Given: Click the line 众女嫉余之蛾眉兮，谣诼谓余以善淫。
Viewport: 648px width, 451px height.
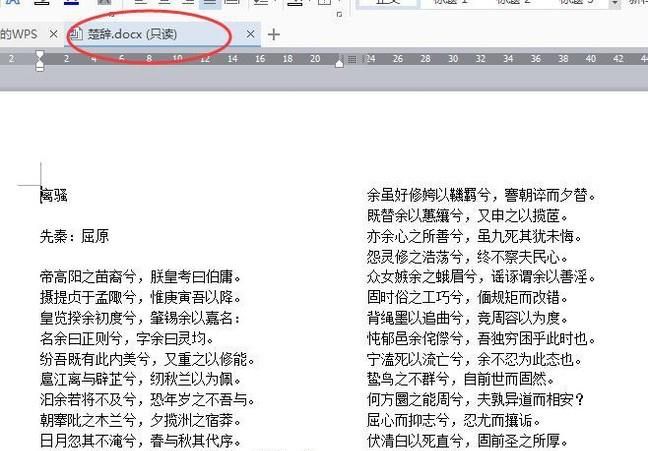Looking at the screenshot, I should tap(481, 277).
